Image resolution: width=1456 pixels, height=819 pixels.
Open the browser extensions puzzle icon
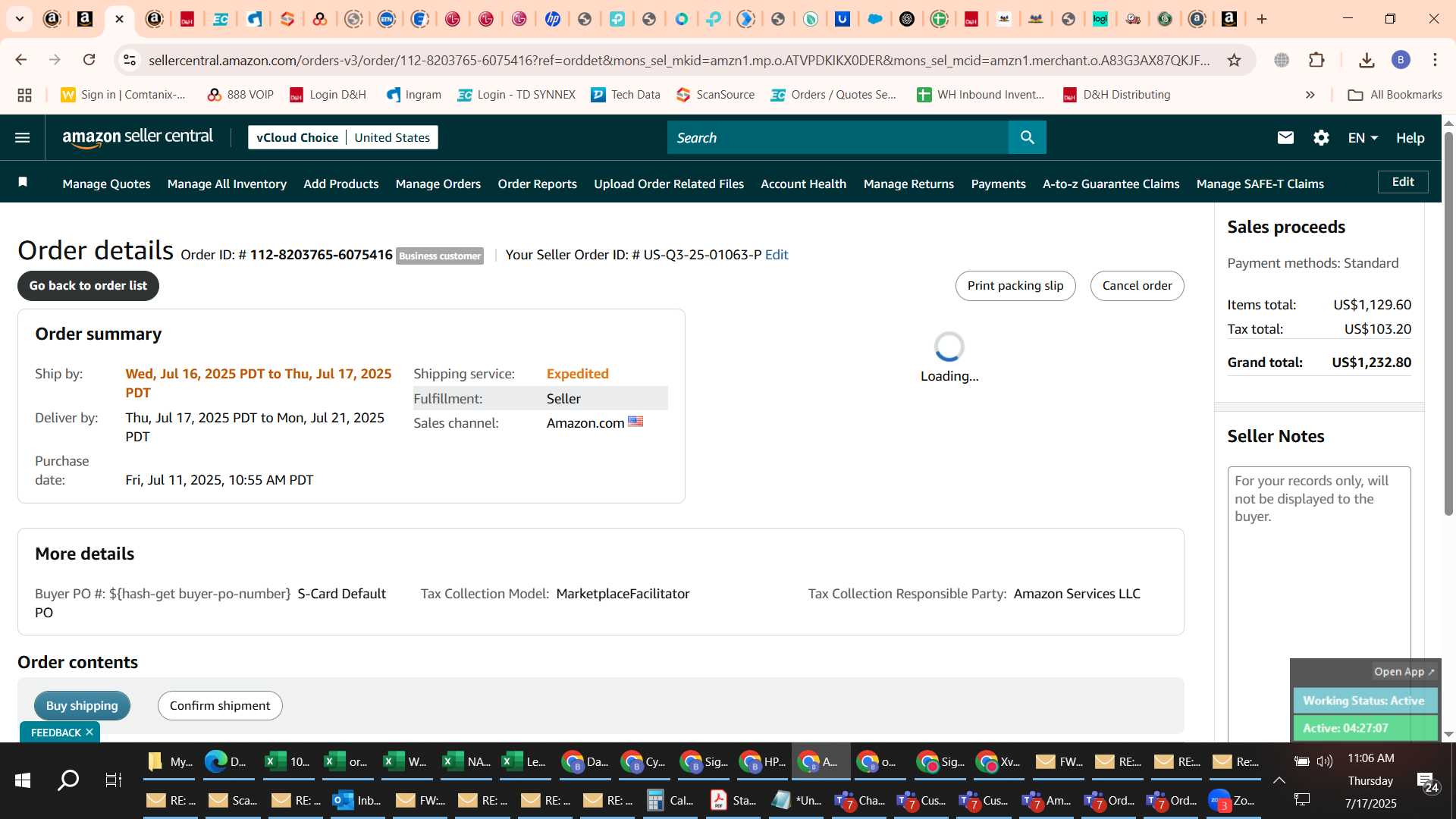pos(1316,60)
